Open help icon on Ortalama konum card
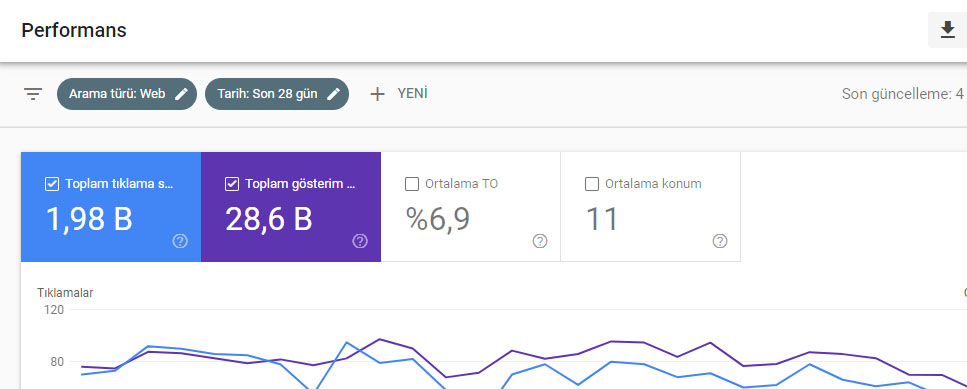This screenshot has width=967, height=389. (720, 241)
